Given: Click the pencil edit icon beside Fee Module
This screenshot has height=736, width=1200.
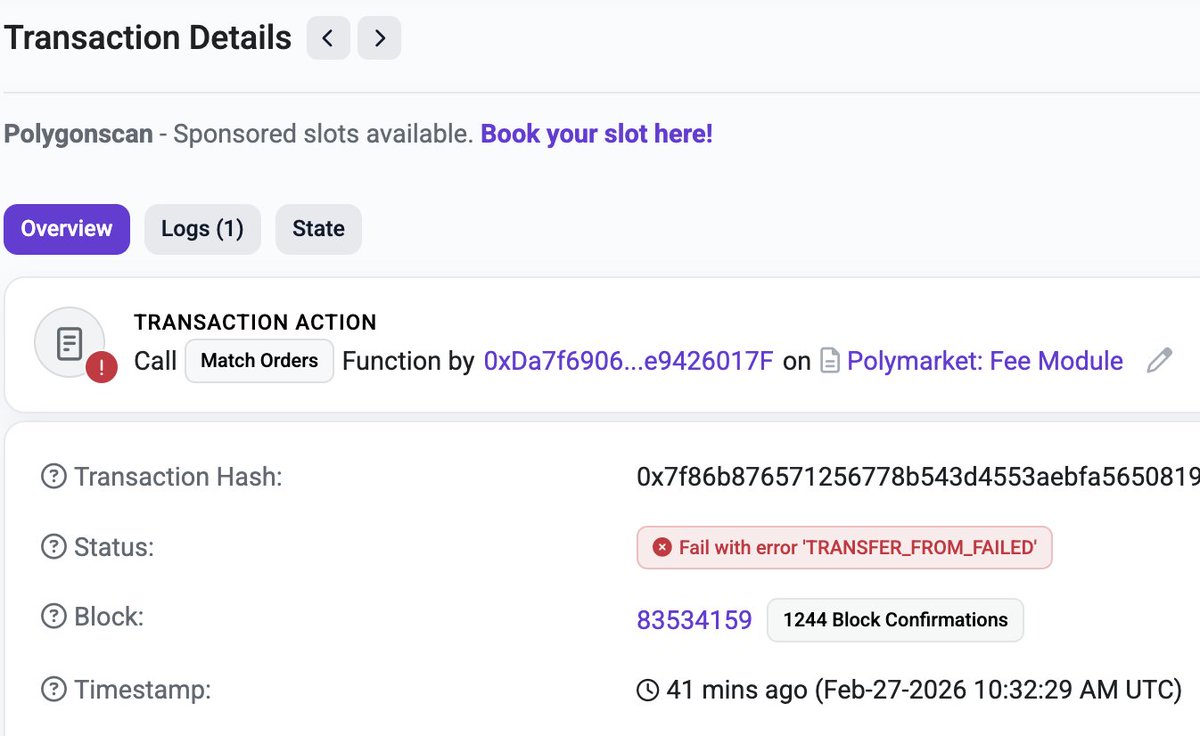Looking at the screenshot, I should click(x=1159, y=361).
